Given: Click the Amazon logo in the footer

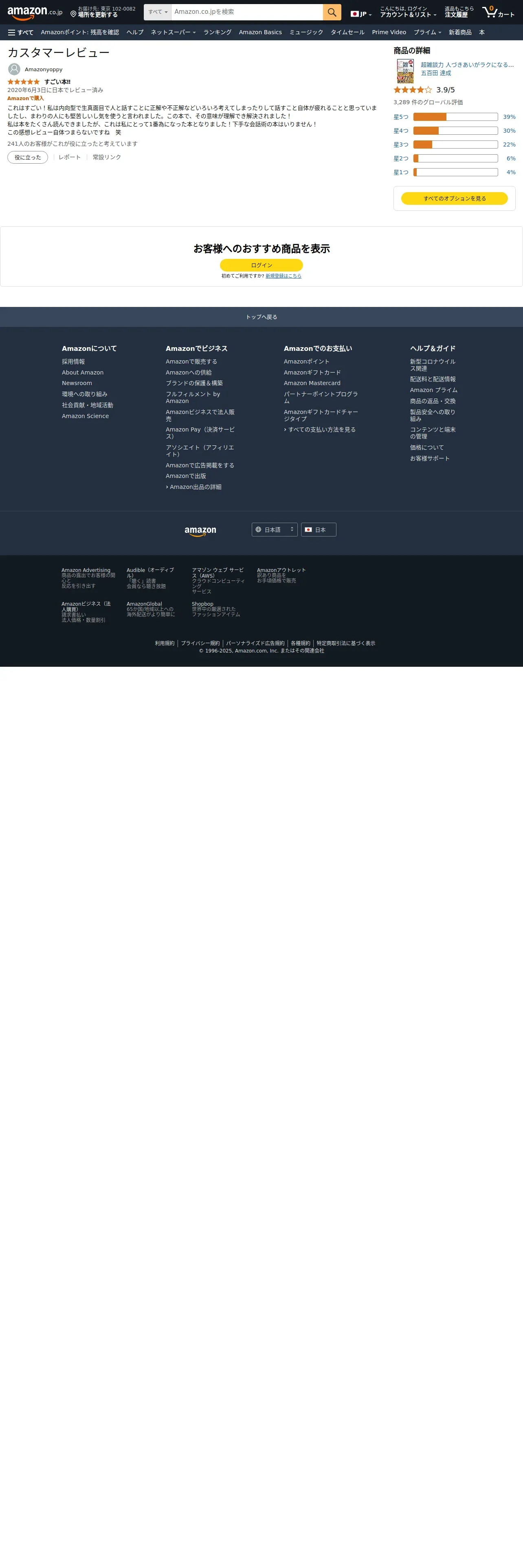Looking at the screenshot, I should (x=200, y=531).
